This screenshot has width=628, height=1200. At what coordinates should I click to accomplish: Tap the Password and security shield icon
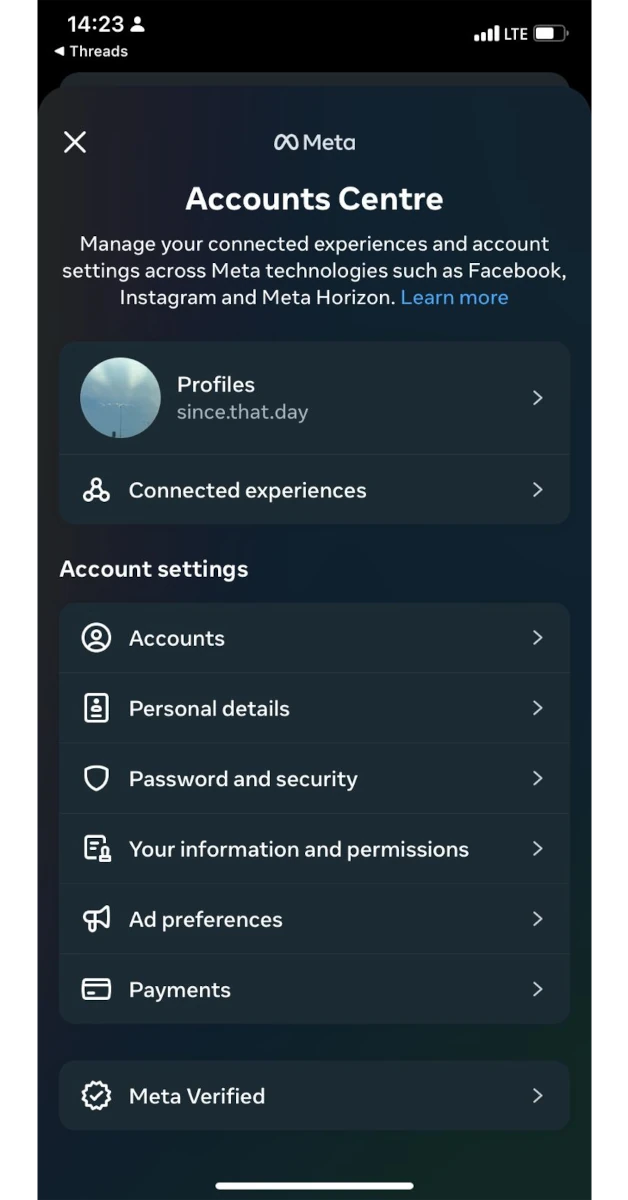[96, 779]
